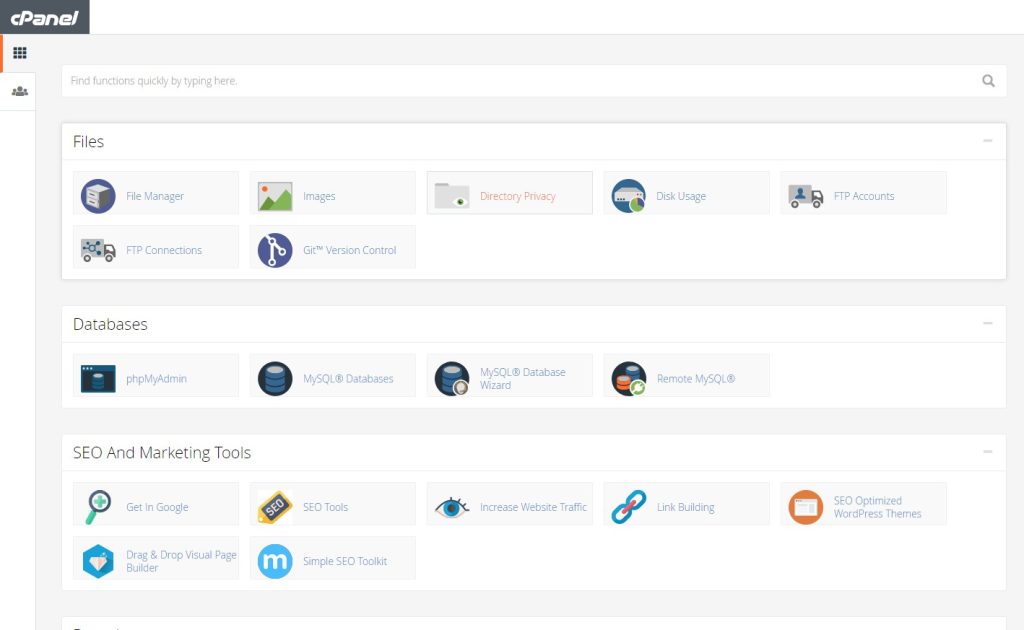
Task: Click the MySQL Databases icon
Action: coord(275,379)
